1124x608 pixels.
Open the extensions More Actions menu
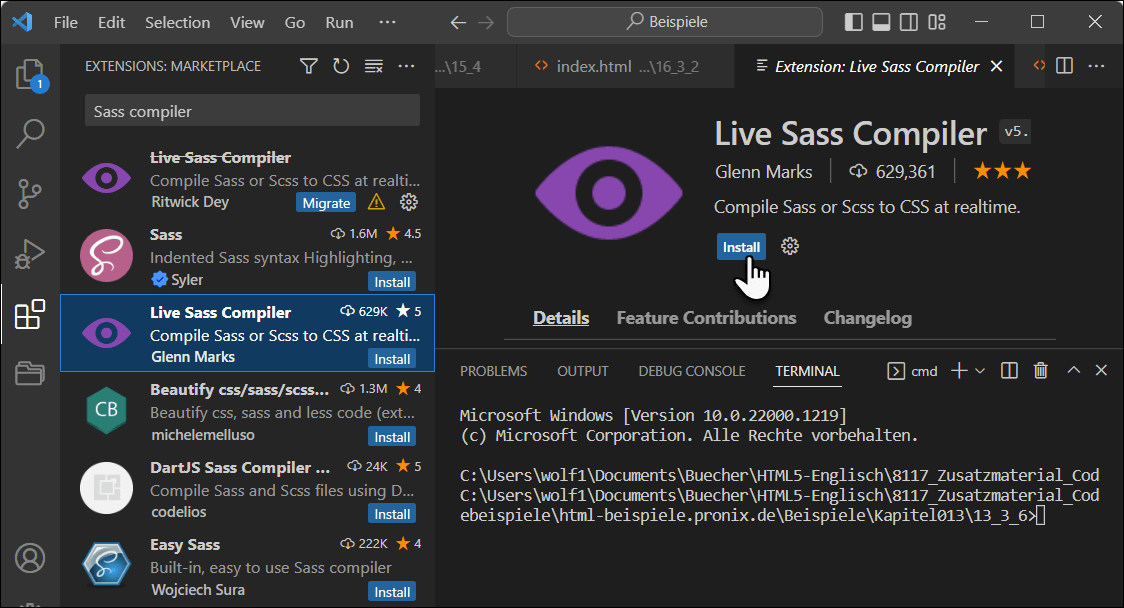pyautogui.click(x=406, y=65)
